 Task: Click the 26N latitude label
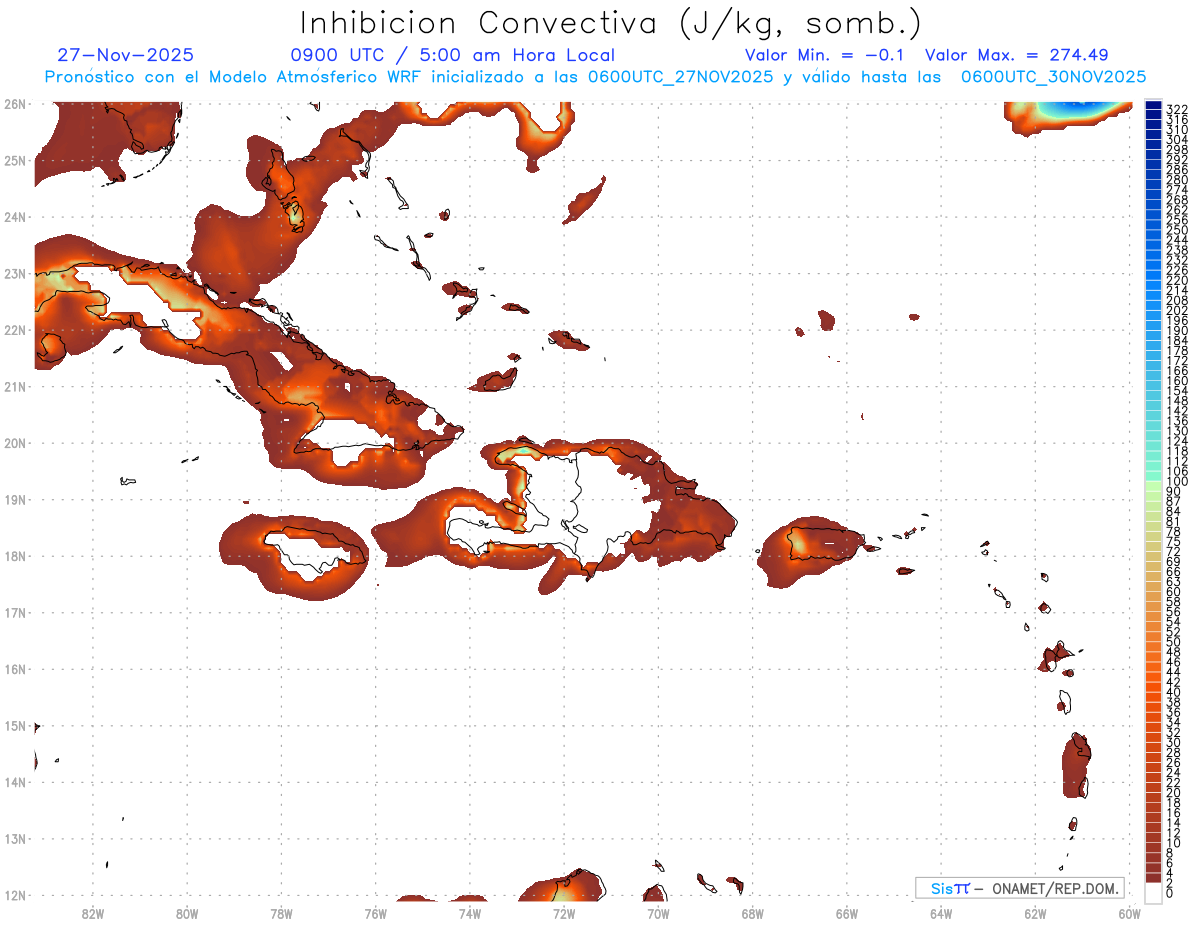[x=14, y=104]
